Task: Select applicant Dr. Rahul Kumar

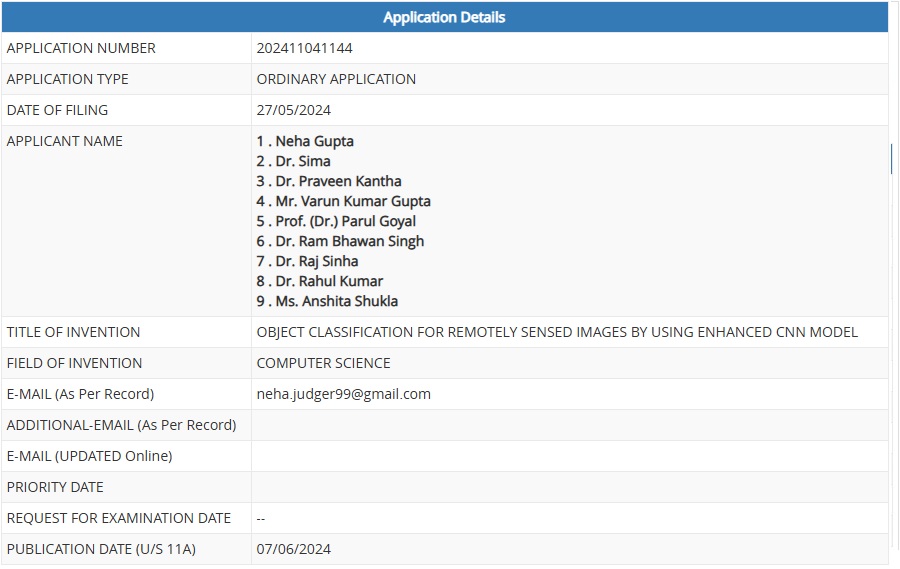Action: click(319, 281)
